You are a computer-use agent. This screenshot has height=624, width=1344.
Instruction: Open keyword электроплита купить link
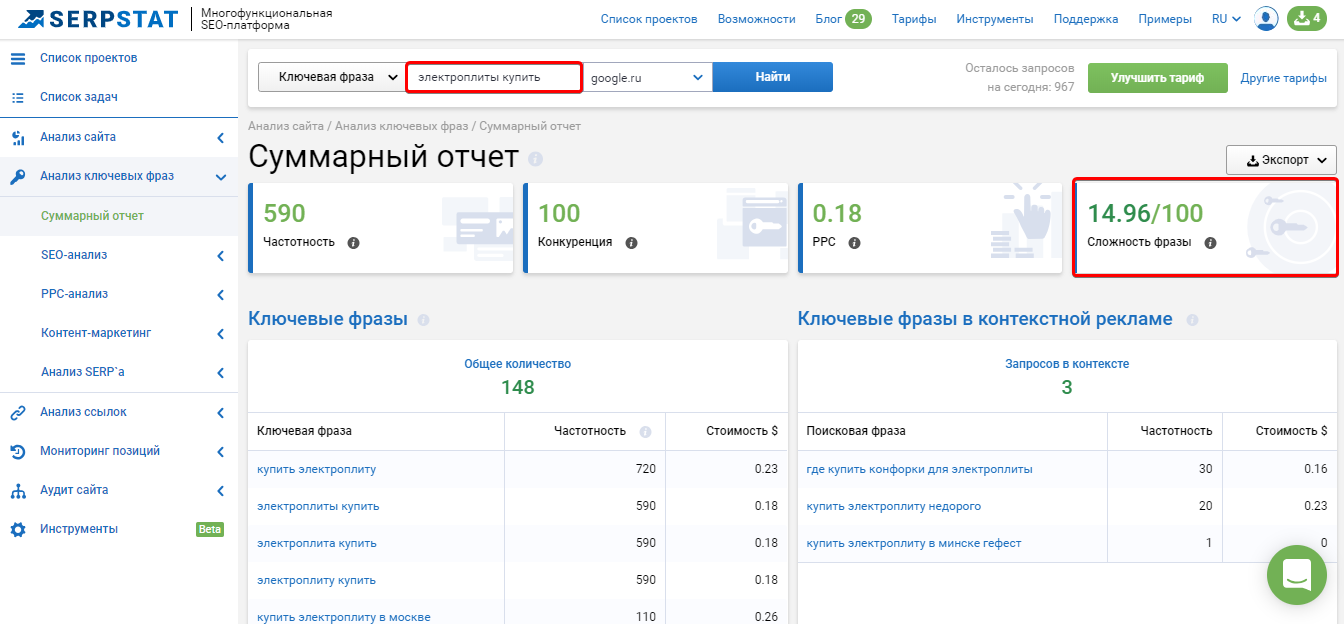tap(317, 543)
